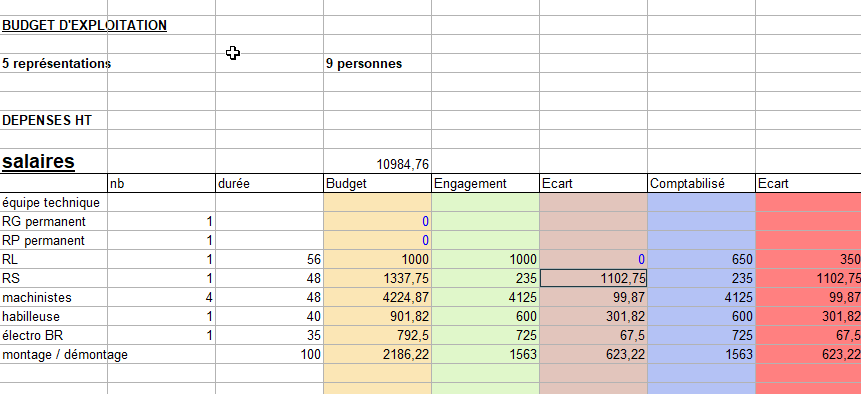Click the RL Ecart cell showing blue 0
Screen dimensions: 861x394
593,260
